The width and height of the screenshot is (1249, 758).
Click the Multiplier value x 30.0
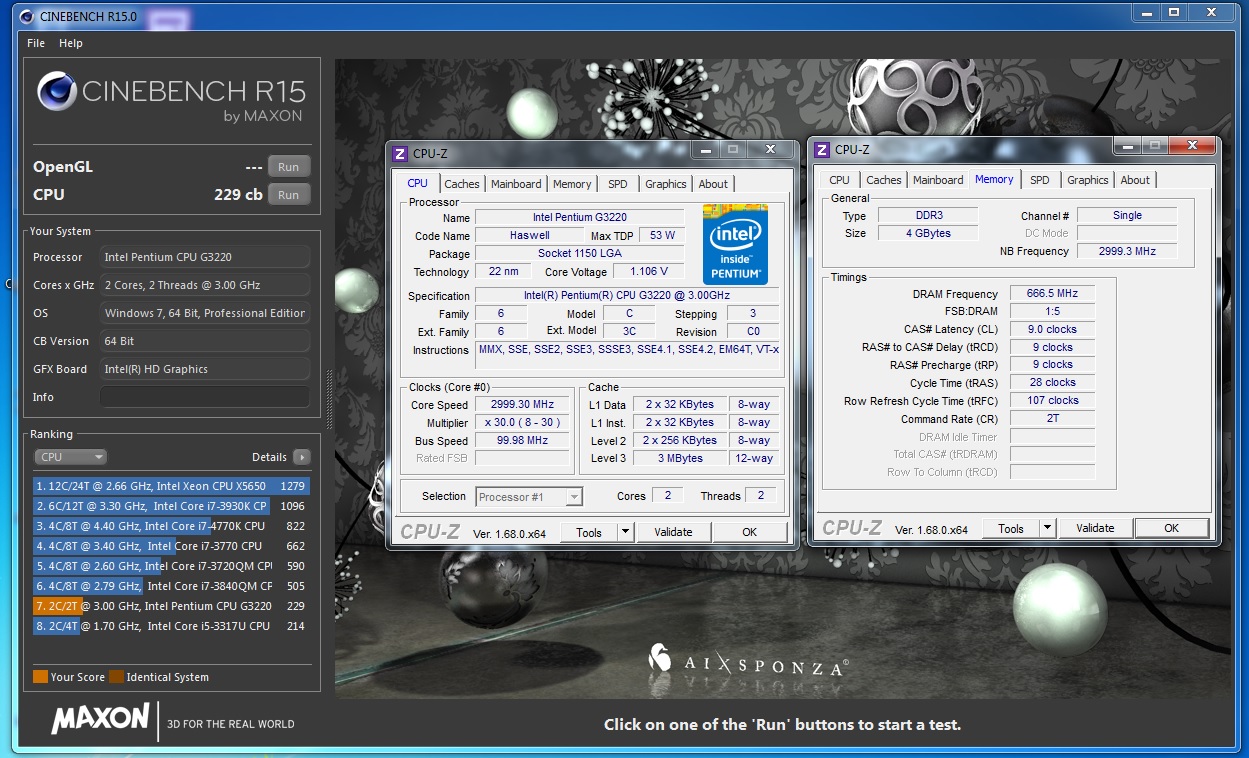[522, 423]
